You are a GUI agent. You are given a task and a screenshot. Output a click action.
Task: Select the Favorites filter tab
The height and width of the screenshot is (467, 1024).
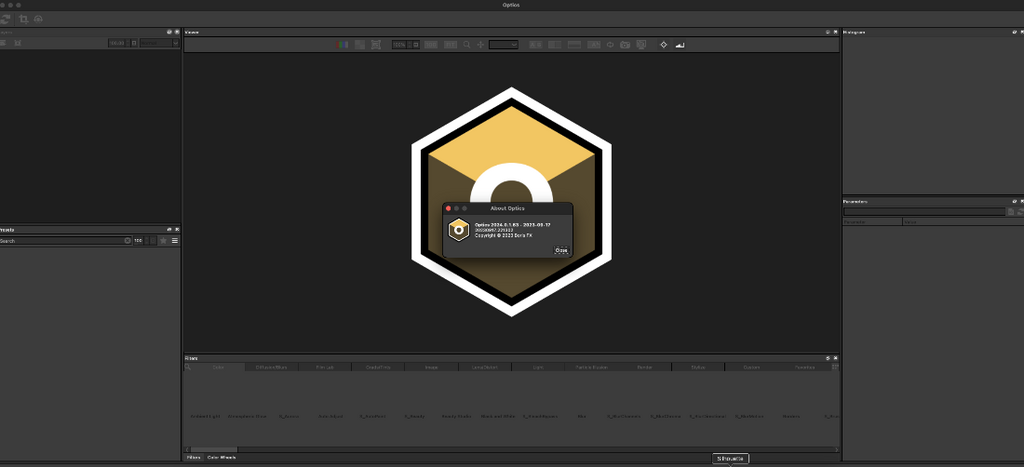[805, 367]
